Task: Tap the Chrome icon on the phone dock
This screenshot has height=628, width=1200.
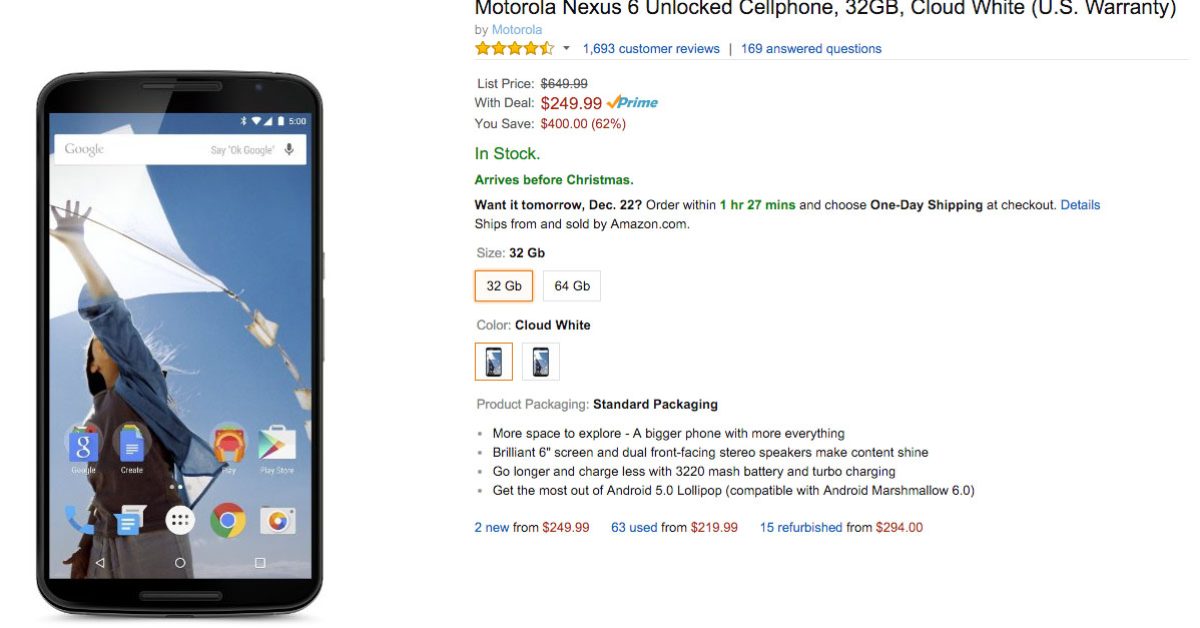Action: tap(228, 520)
